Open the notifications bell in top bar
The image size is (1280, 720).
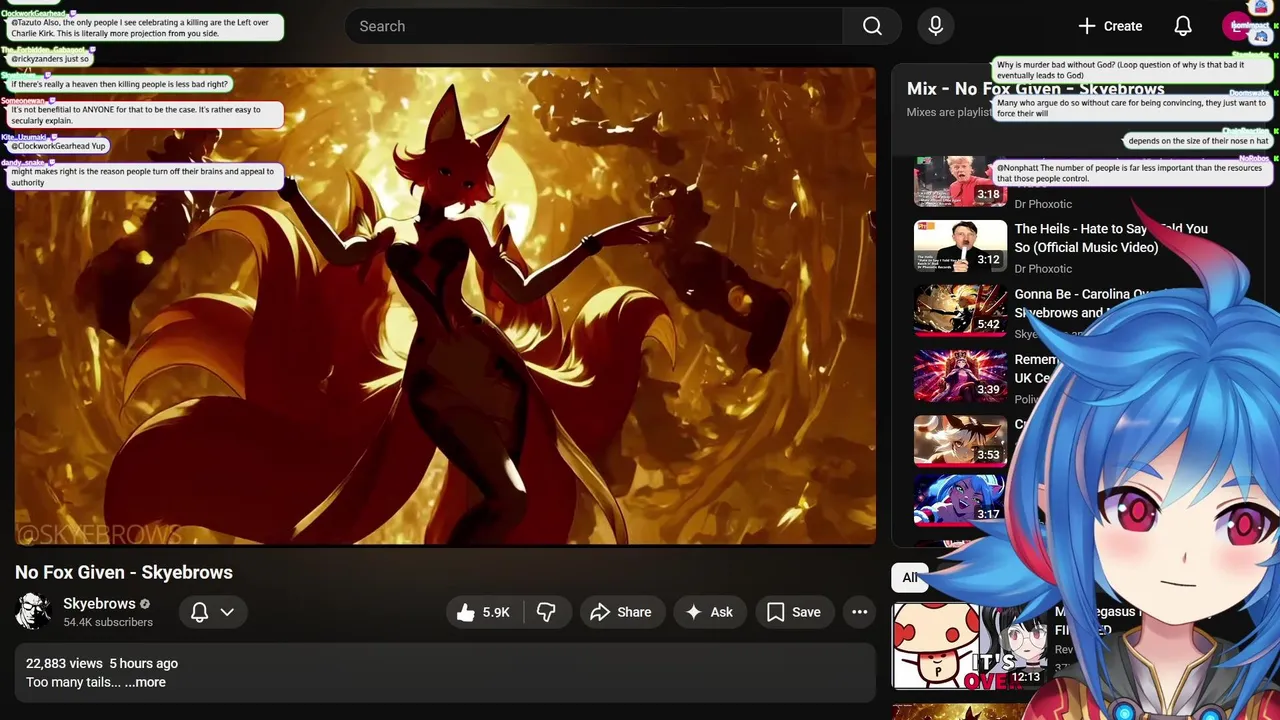click(1183, 26)
